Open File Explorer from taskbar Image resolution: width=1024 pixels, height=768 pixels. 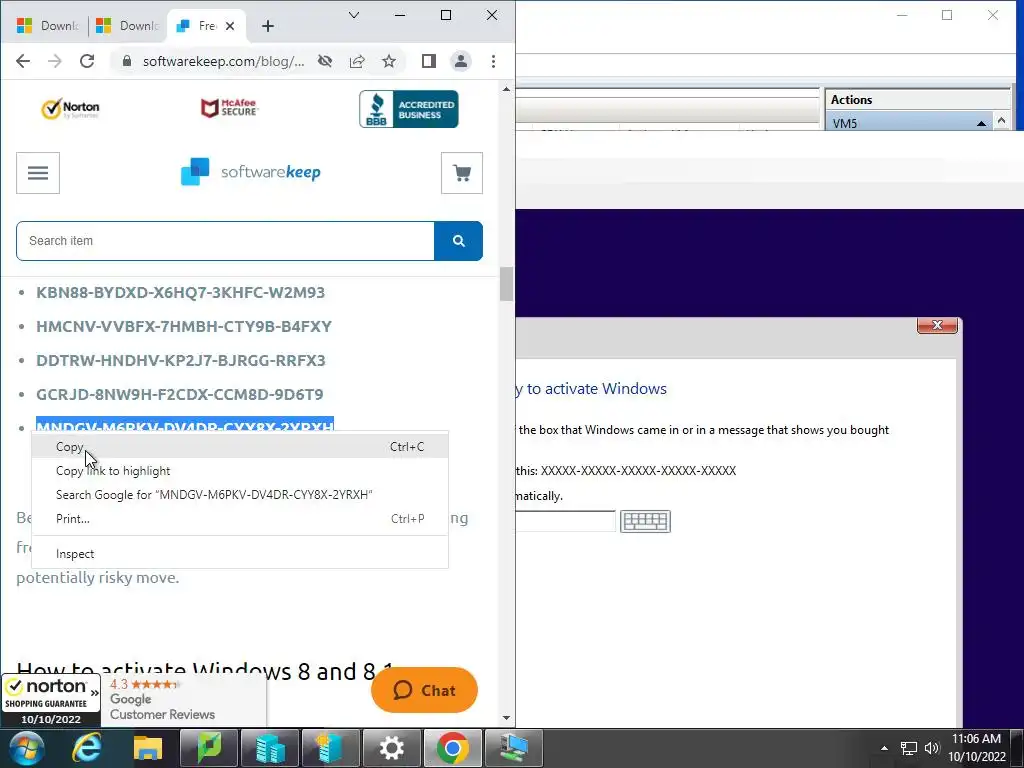click(148, 748)
